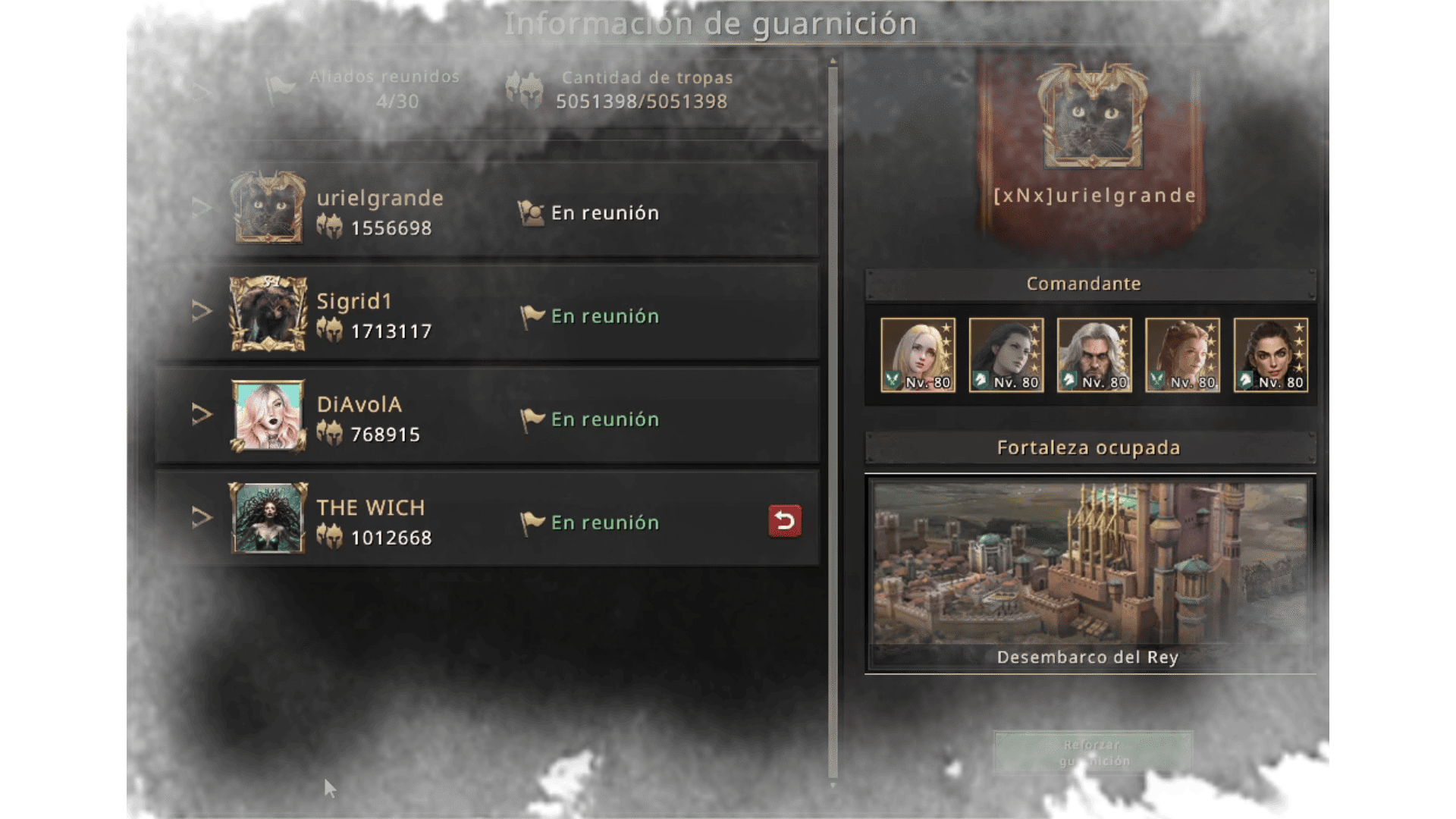The width and height of the screenshot is (1456, 819).
Task: Click the Reforzar guarnición button
Action: click(x=1094, y=752)
